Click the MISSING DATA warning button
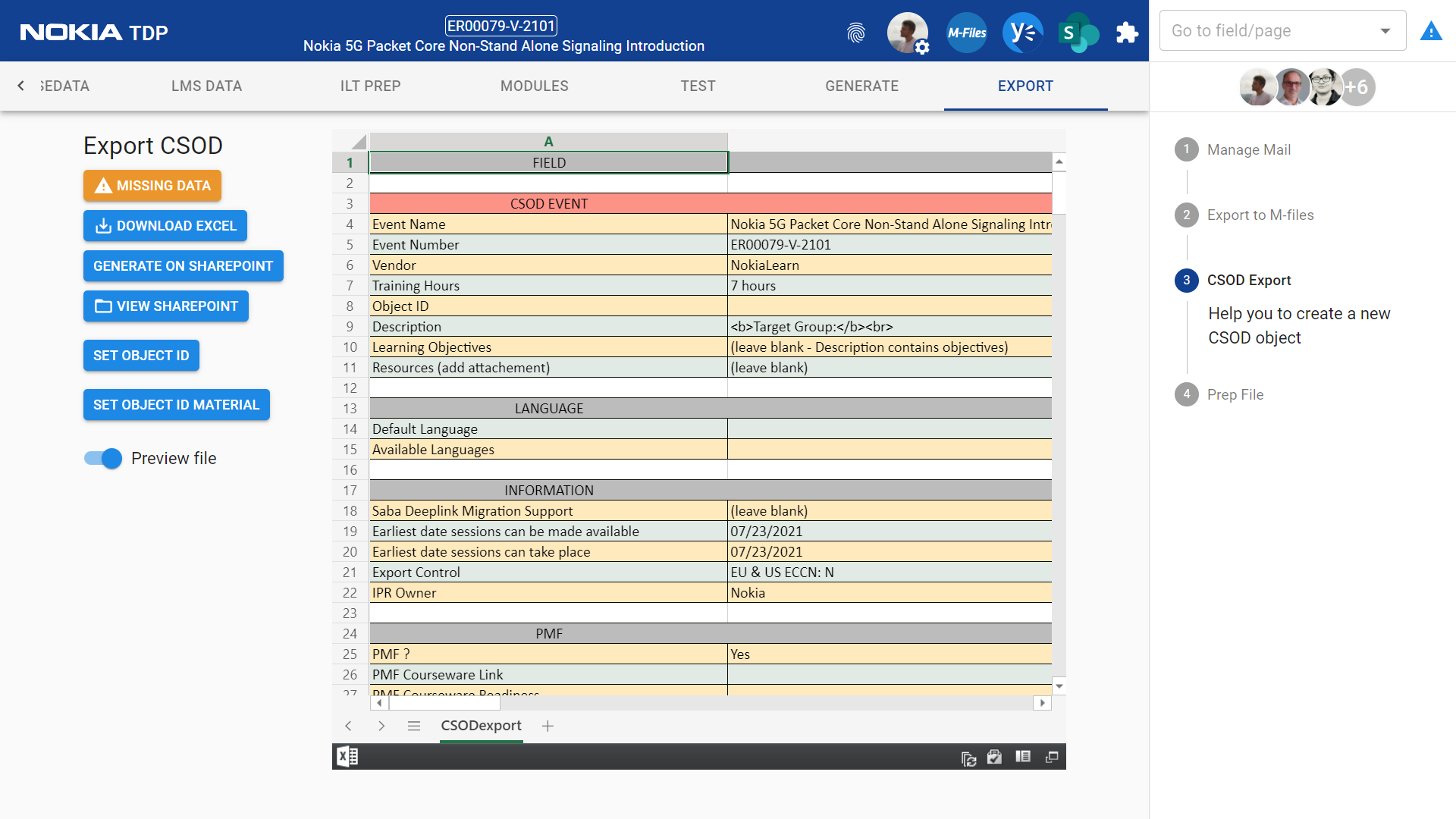 pos(152,186)
